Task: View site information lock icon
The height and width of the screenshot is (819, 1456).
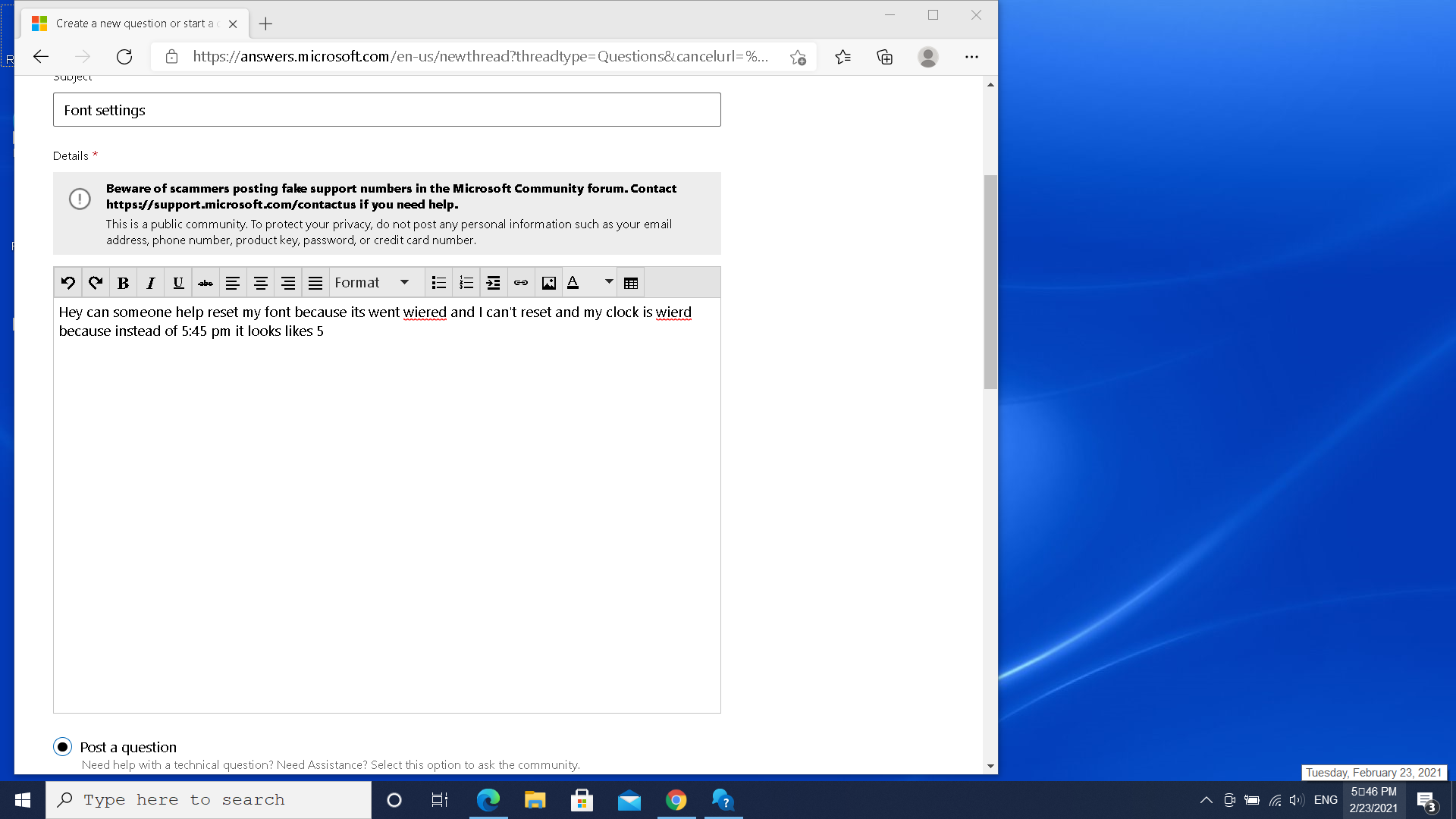Action: (171, 57)
